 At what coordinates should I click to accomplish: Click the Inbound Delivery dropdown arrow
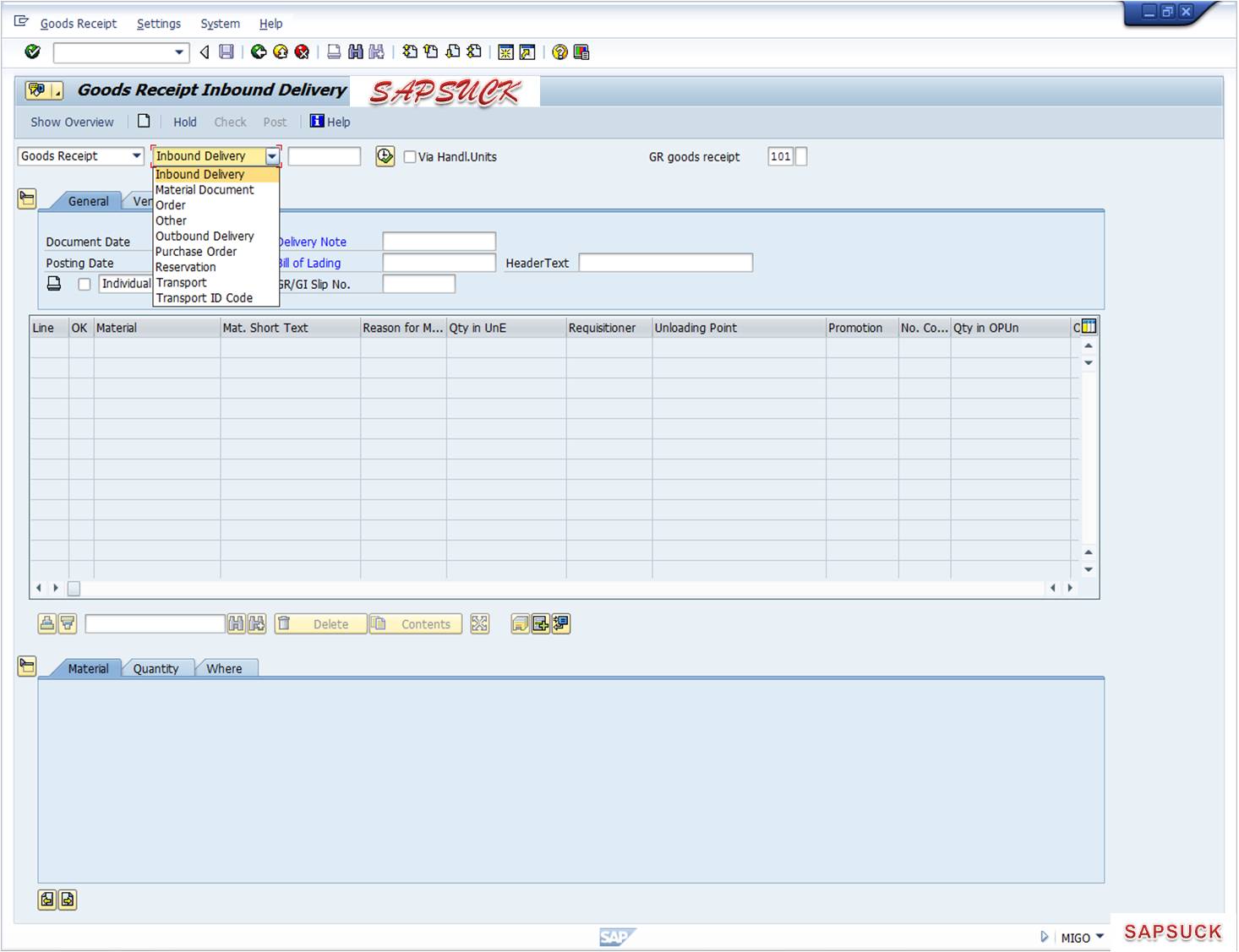272,156
